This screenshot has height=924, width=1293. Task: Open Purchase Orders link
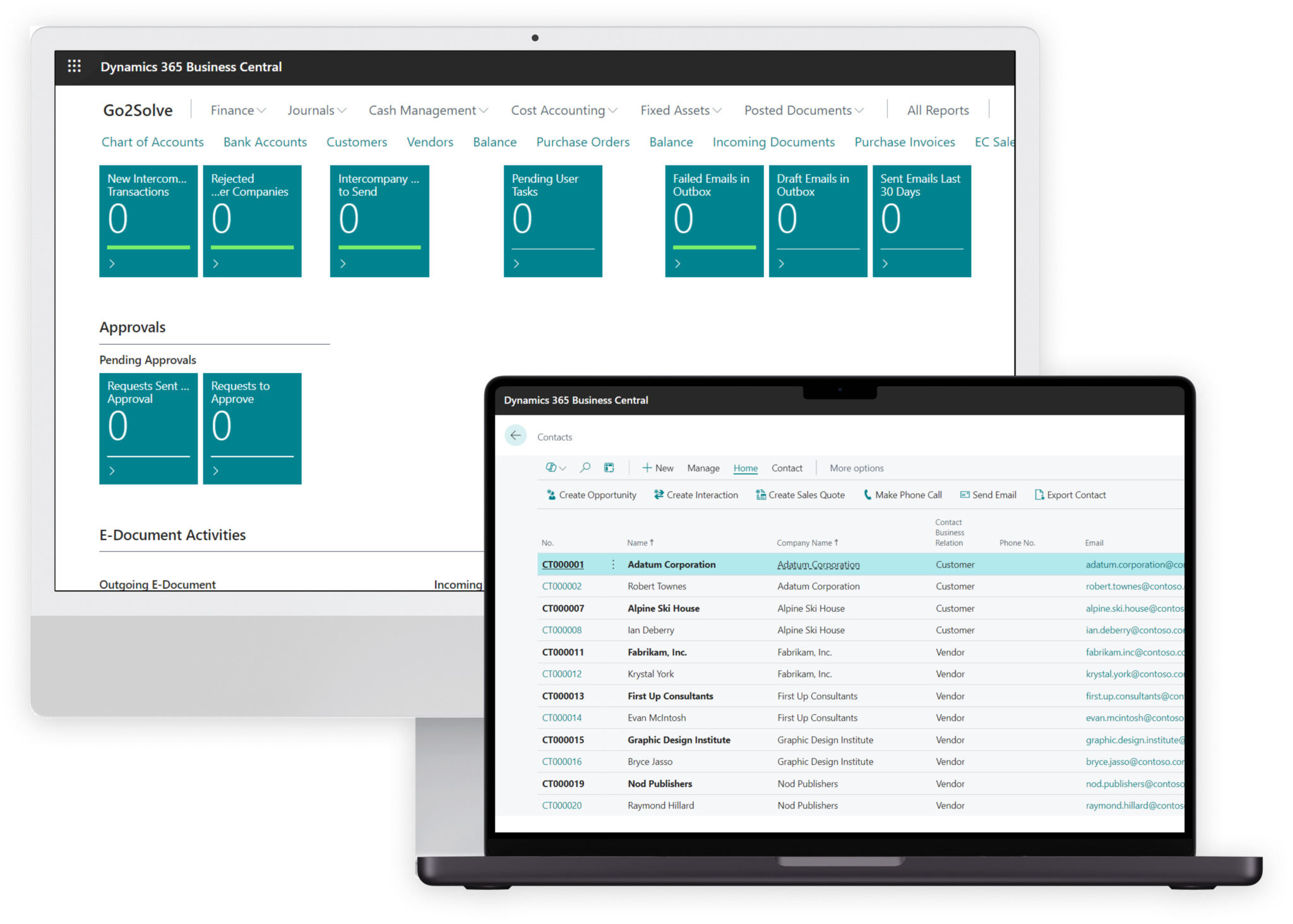583,142
